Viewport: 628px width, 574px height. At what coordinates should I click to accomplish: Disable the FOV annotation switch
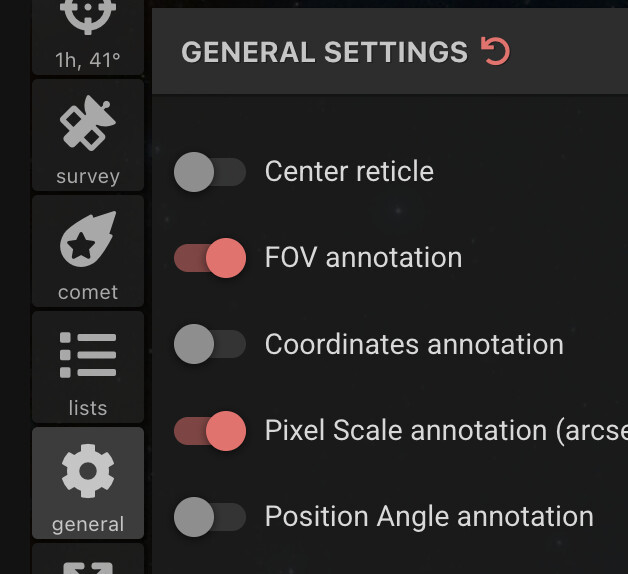click(x=210, y=258)
